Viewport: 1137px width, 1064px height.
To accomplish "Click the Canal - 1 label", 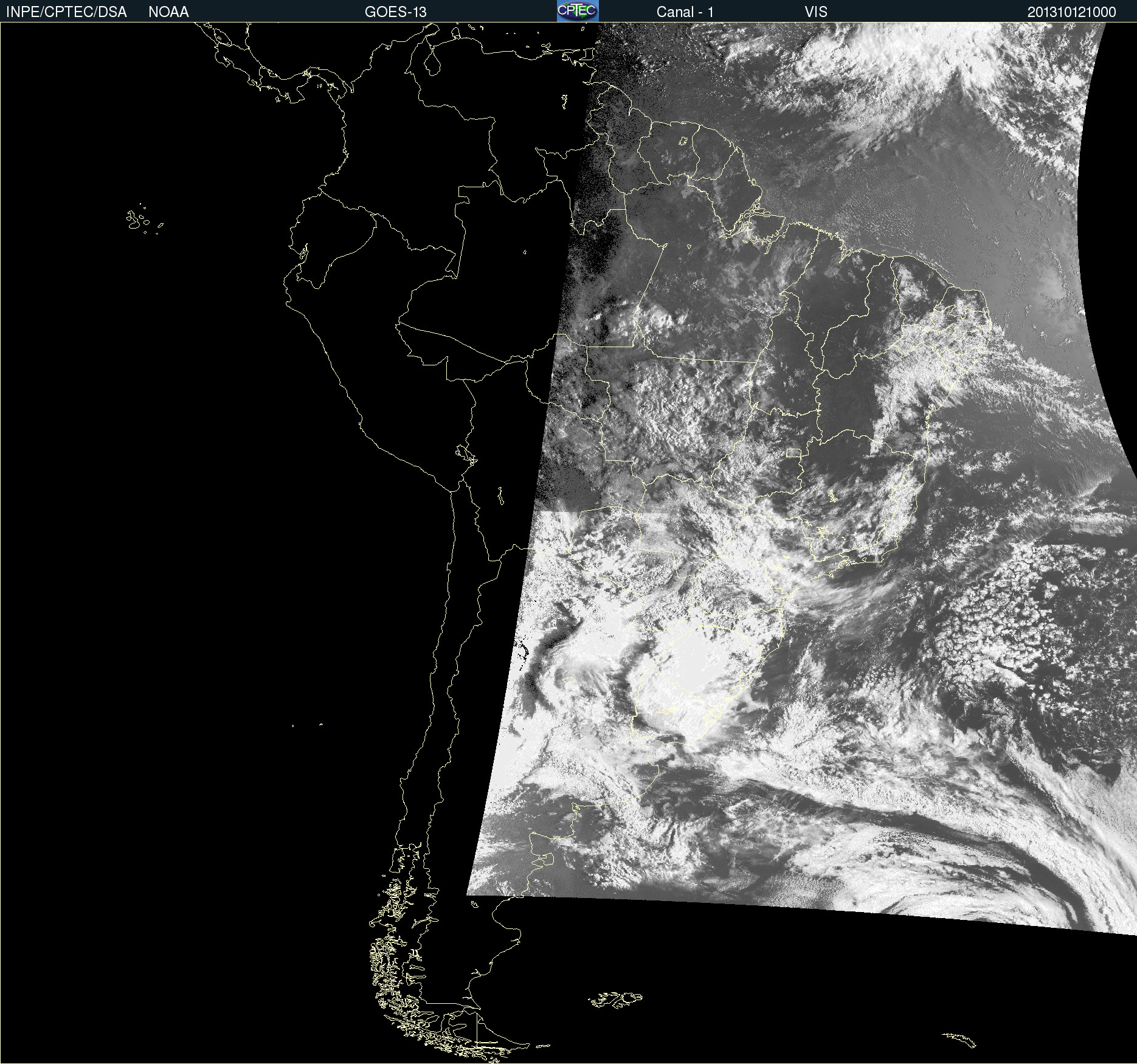I will coord(685,12).
